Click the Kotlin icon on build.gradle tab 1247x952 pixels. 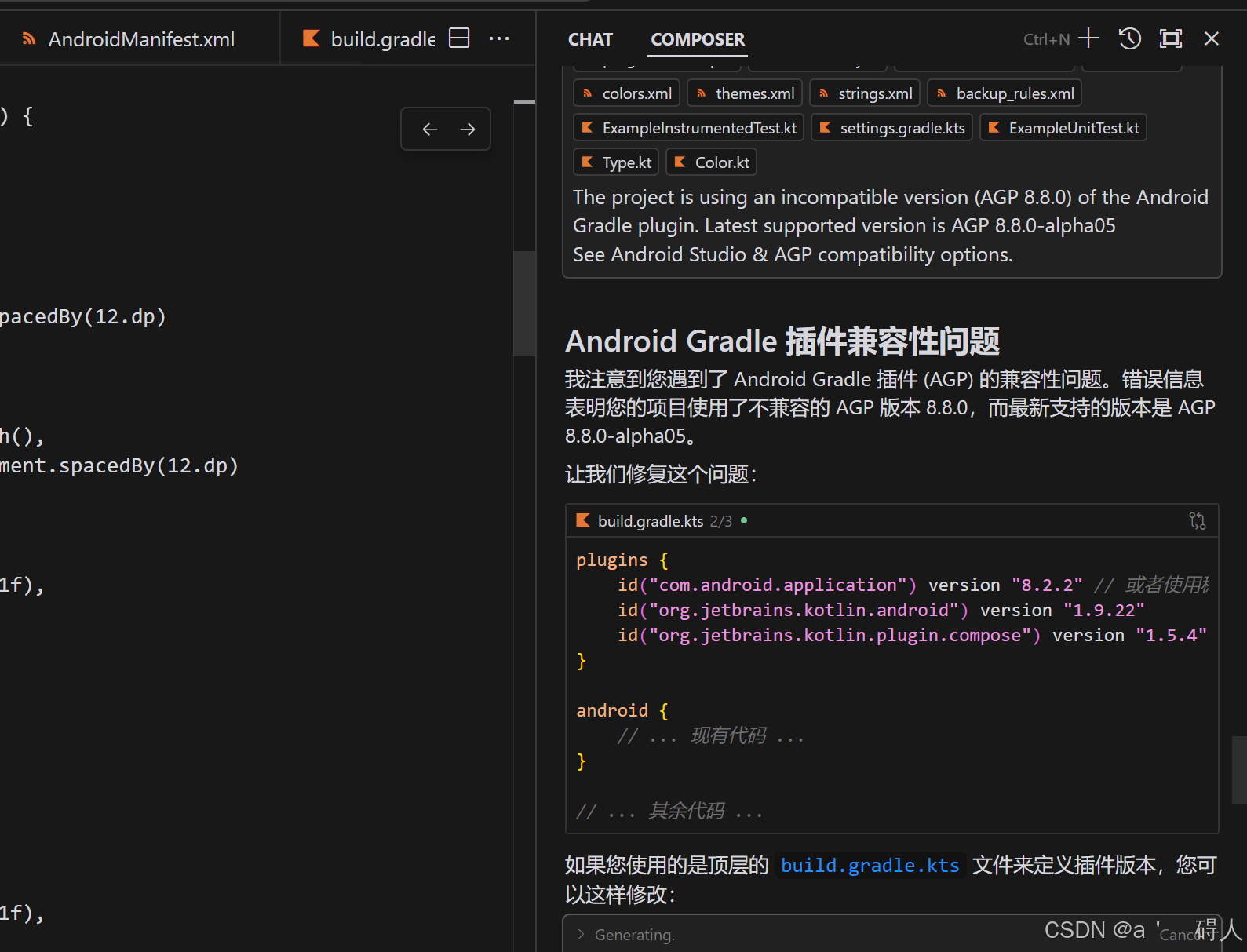click(x=312, y=38)
